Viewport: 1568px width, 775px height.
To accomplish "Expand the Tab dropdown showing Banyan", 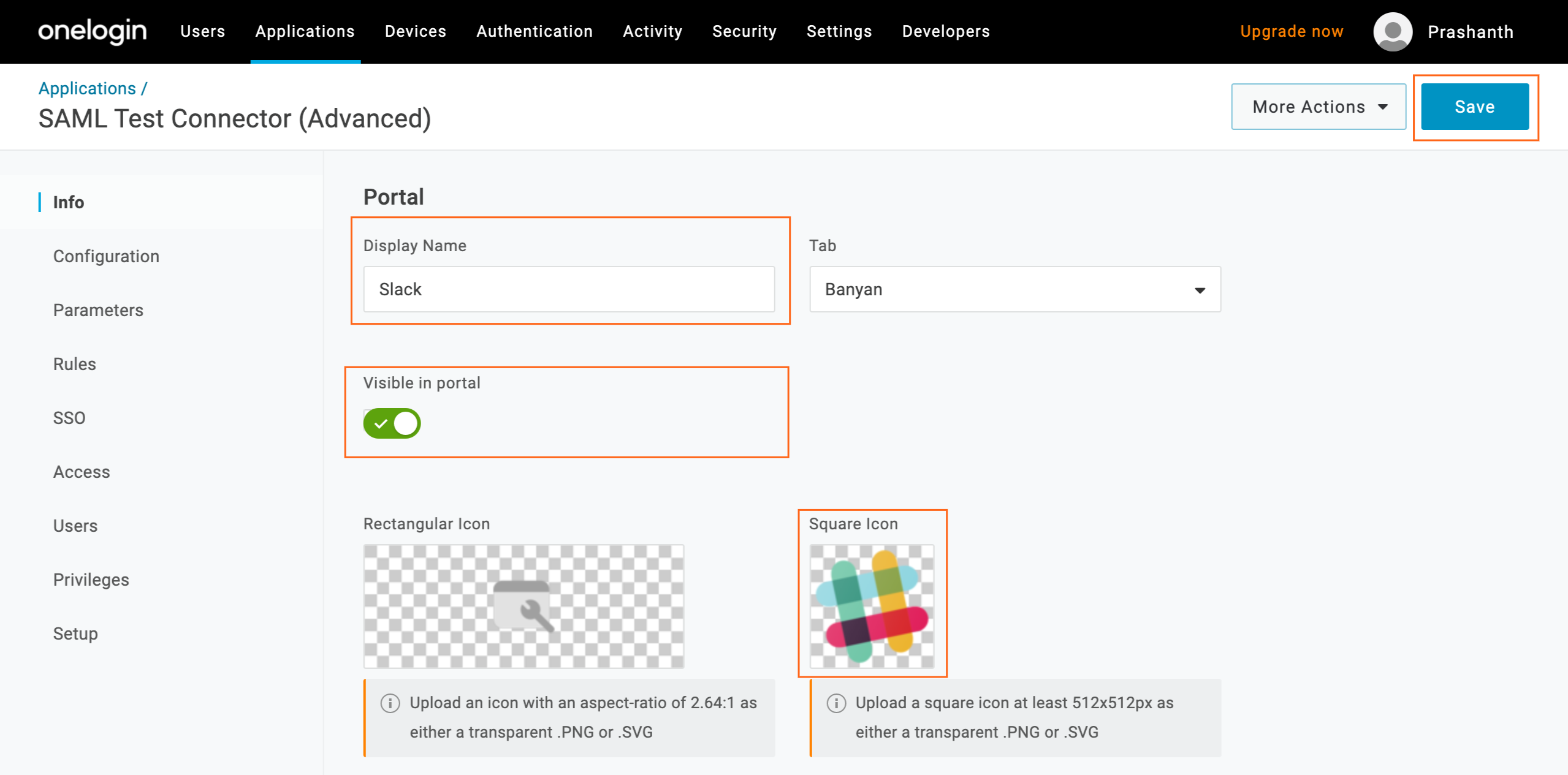I will 1014,289.
